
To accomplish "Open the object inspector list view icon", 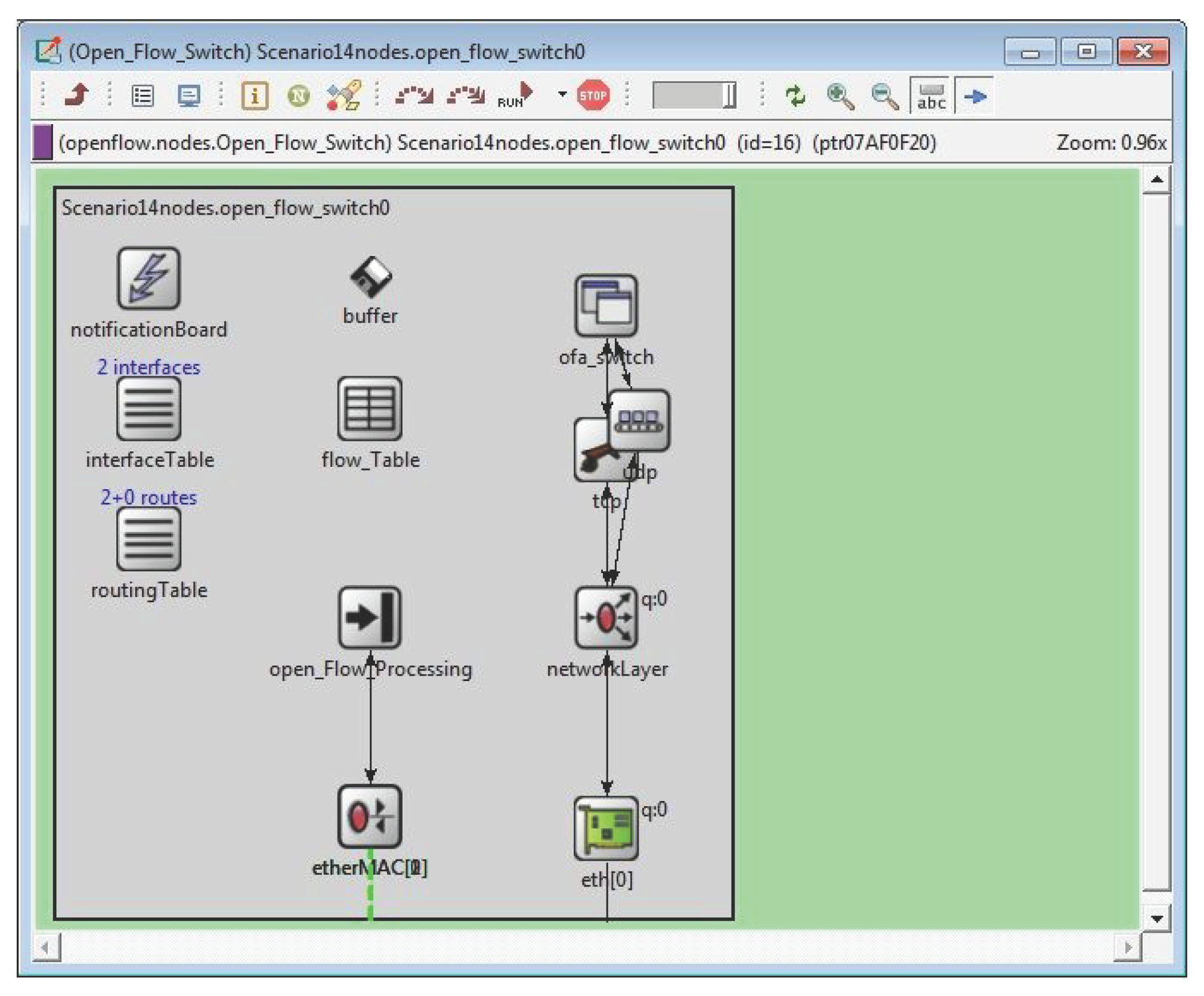I will (x=143, y=95).
